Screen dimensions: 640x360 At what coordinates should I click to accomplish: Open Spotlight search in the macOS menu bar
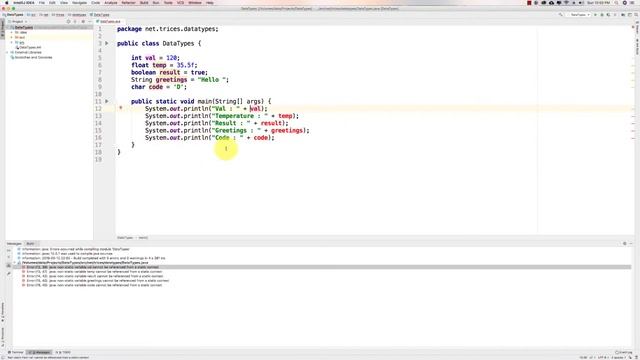tap(616, 2)
